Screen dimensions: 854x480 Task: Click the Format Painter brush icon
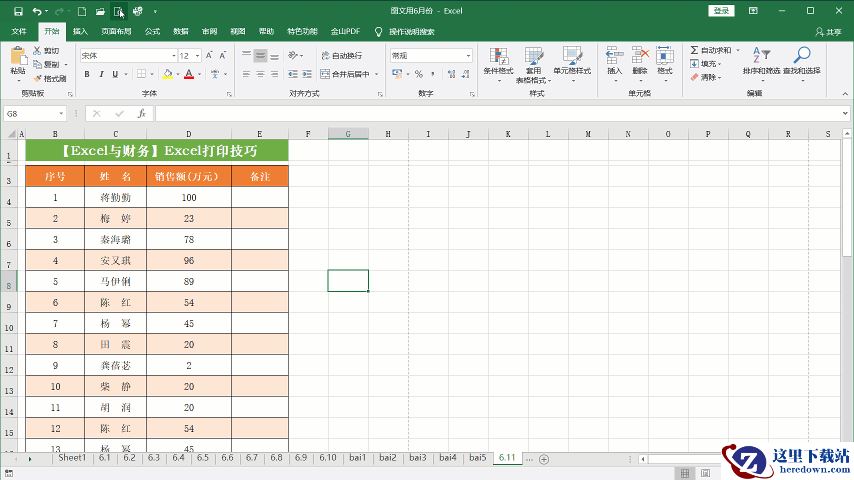point(37,78)
